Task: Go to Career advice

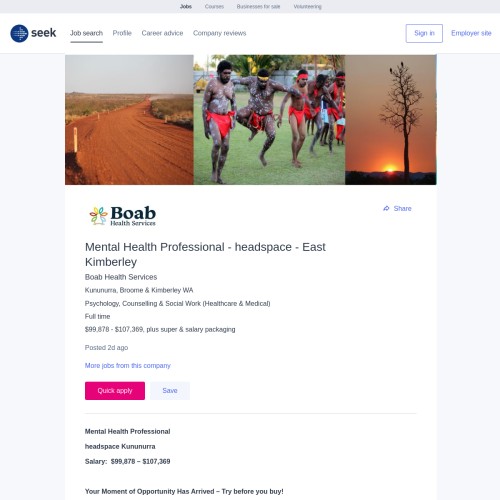Action: click(162, 33)
